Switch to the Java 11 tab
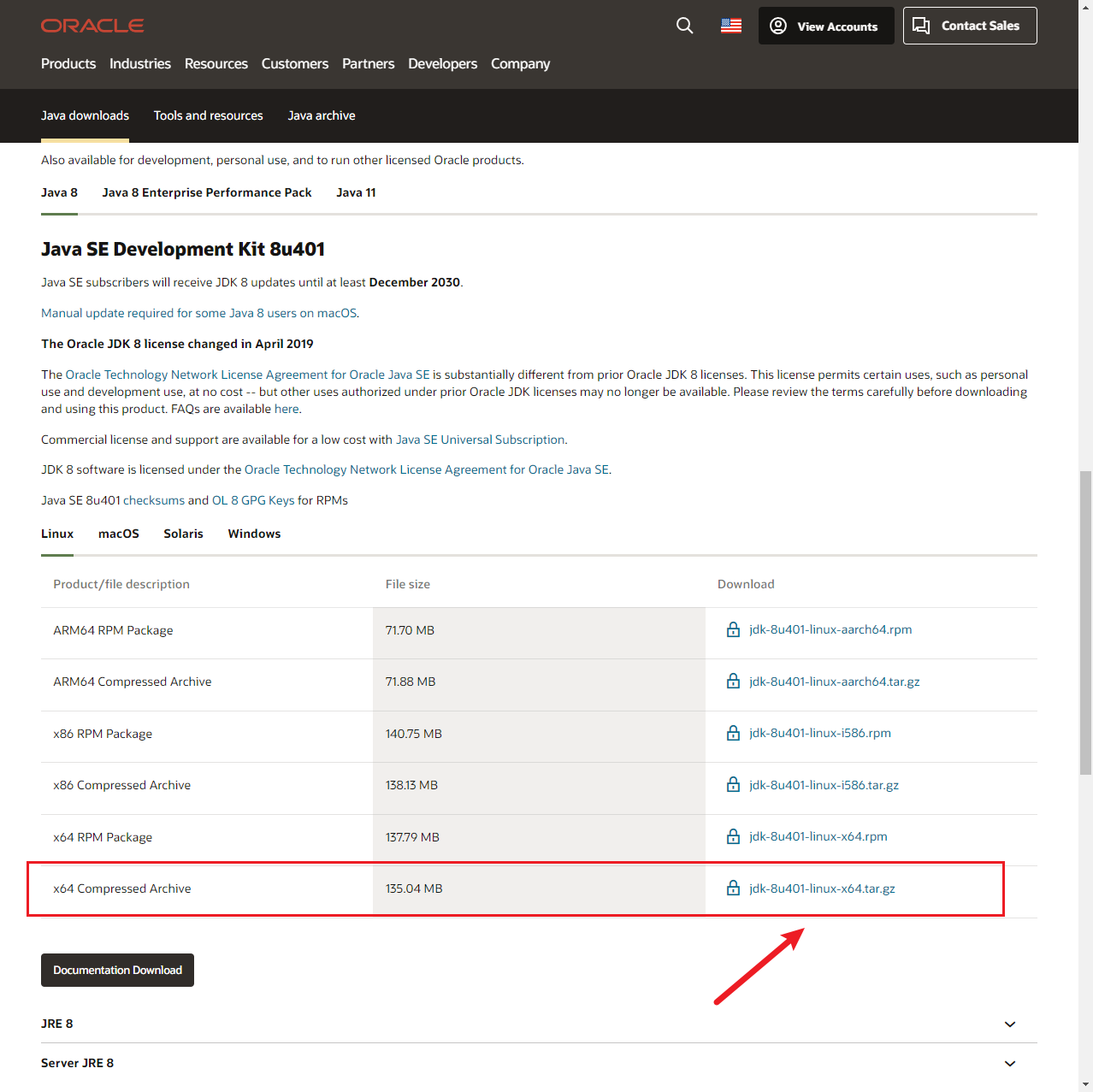 coord(356,192)
